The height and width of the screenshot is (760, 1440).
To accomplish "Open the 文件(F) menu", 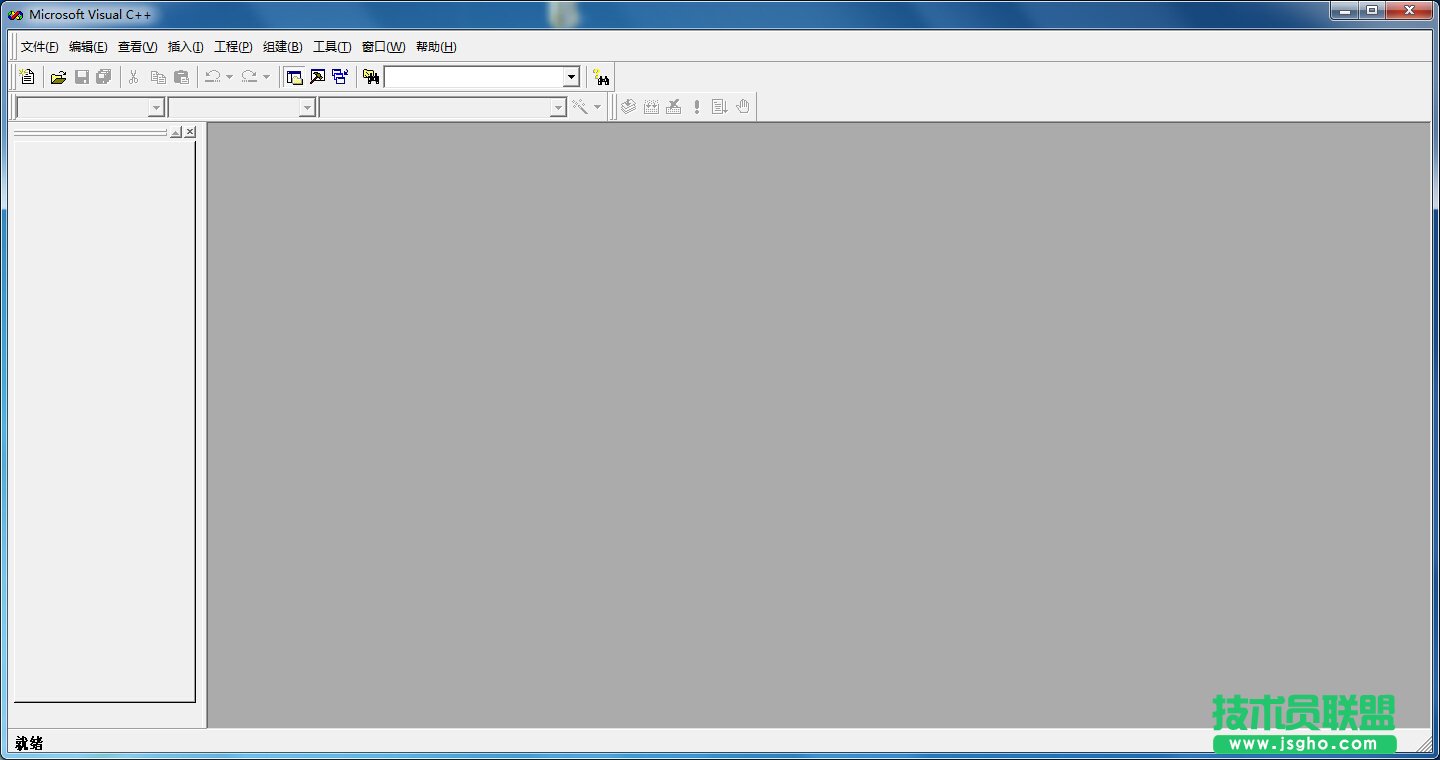I will point(39,47).
